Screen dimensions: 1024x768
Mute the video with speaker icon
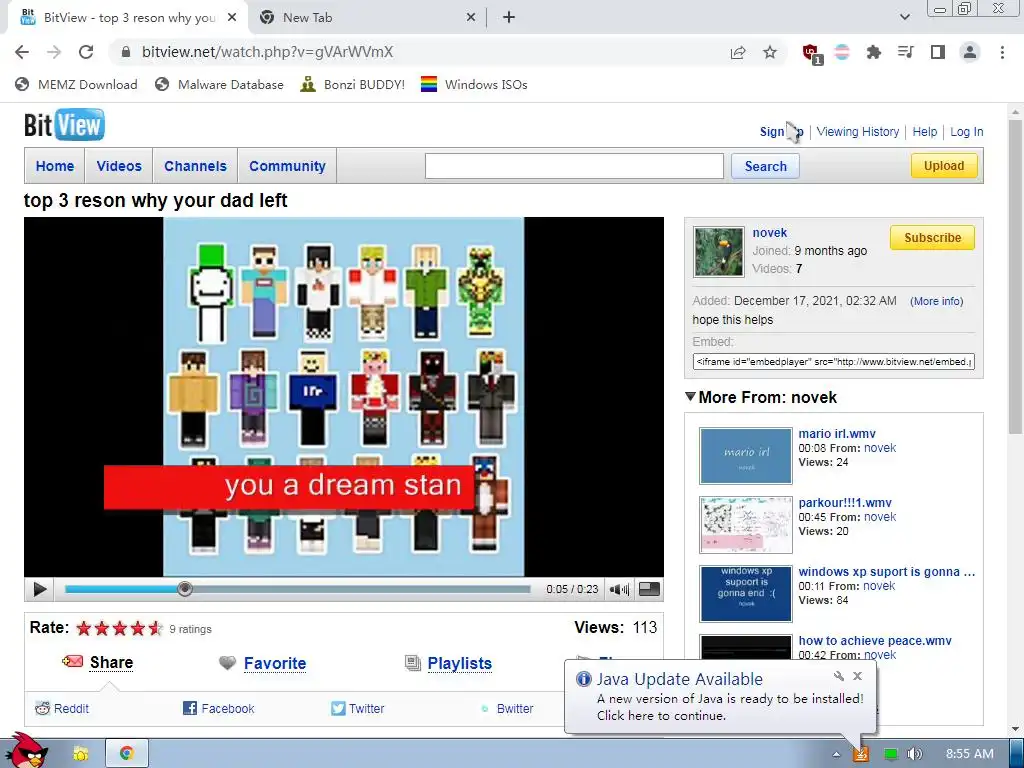tap(618, 589)
